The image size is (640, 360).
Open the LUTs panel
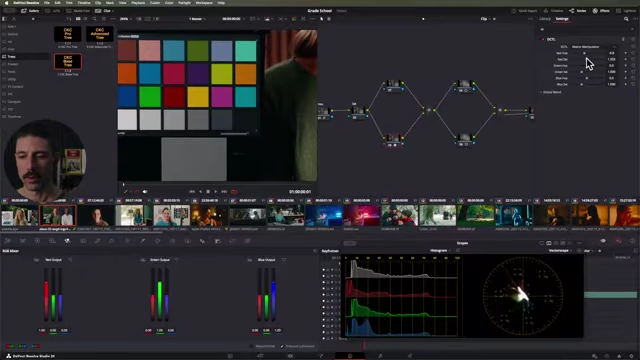[53, 11]
